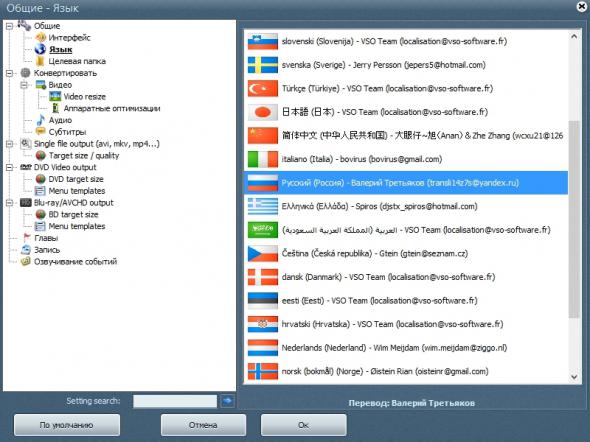Choose italiano (Italia) language entry
The width and height of the screenshot is (590, 442).
point(406,159)
